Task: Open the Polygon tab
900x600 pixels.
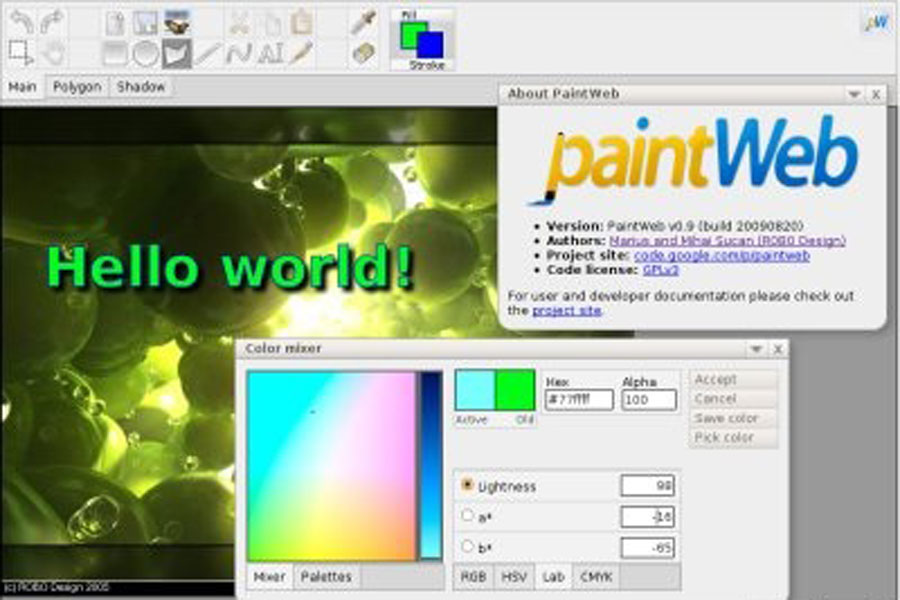Action: pos(77,87)
